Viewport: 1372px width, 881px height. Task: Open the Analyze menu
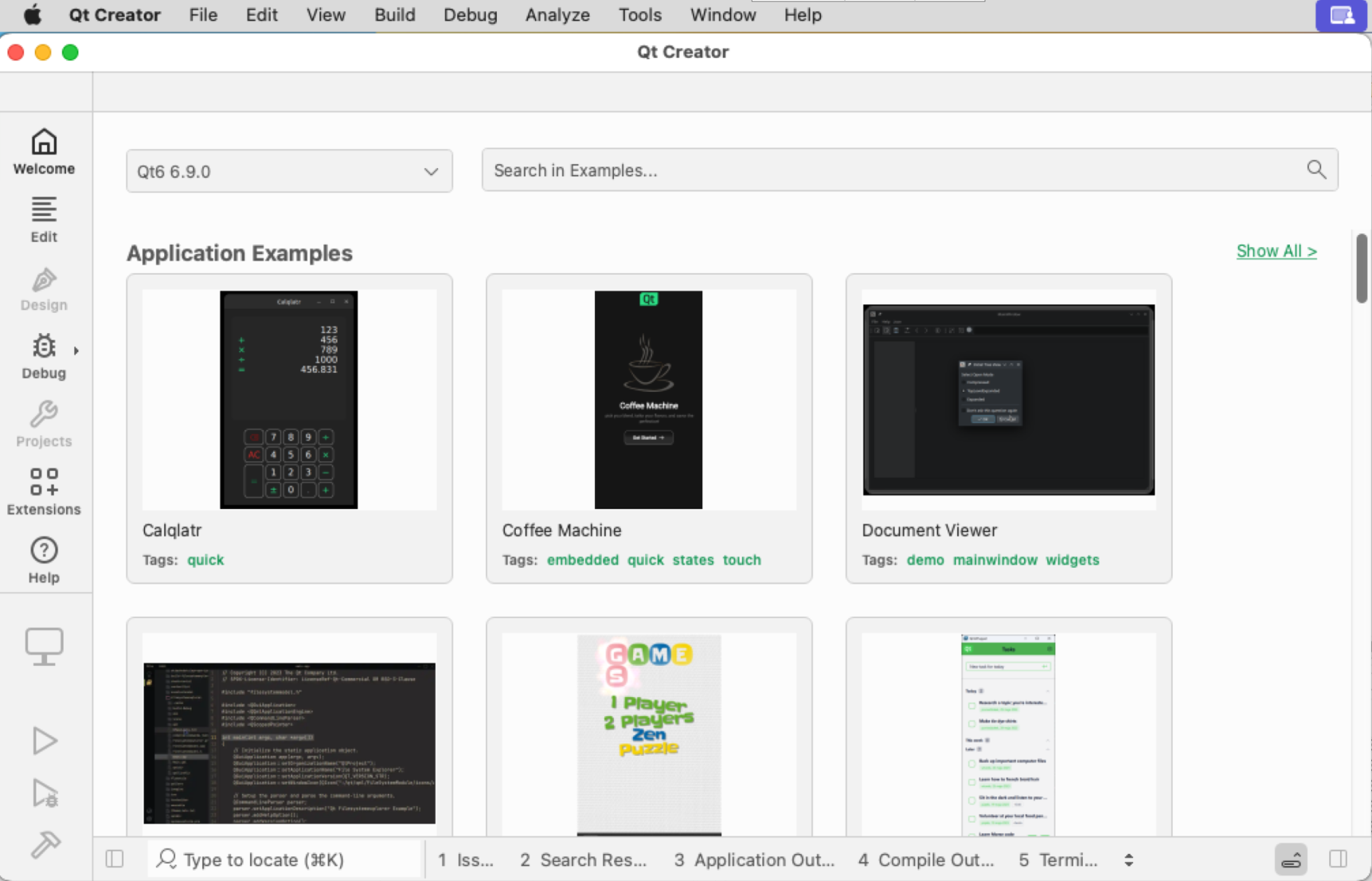click(x=557, y=15)
